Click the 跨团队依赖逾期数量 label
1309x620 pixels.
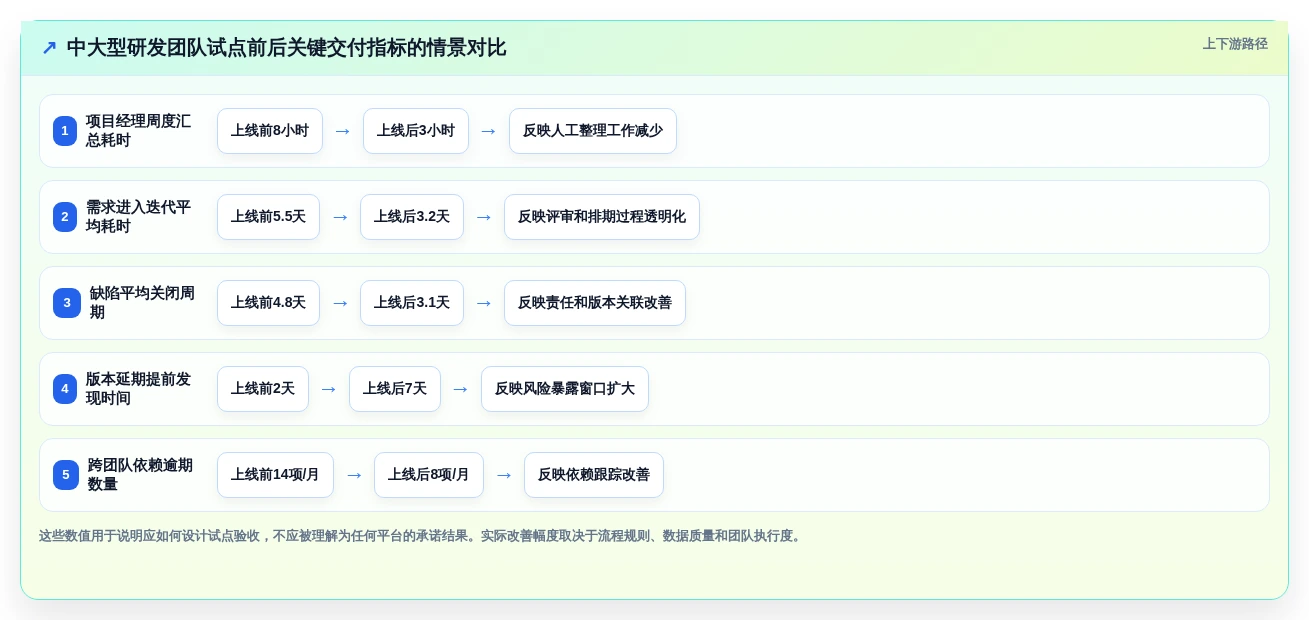[140, 475]
